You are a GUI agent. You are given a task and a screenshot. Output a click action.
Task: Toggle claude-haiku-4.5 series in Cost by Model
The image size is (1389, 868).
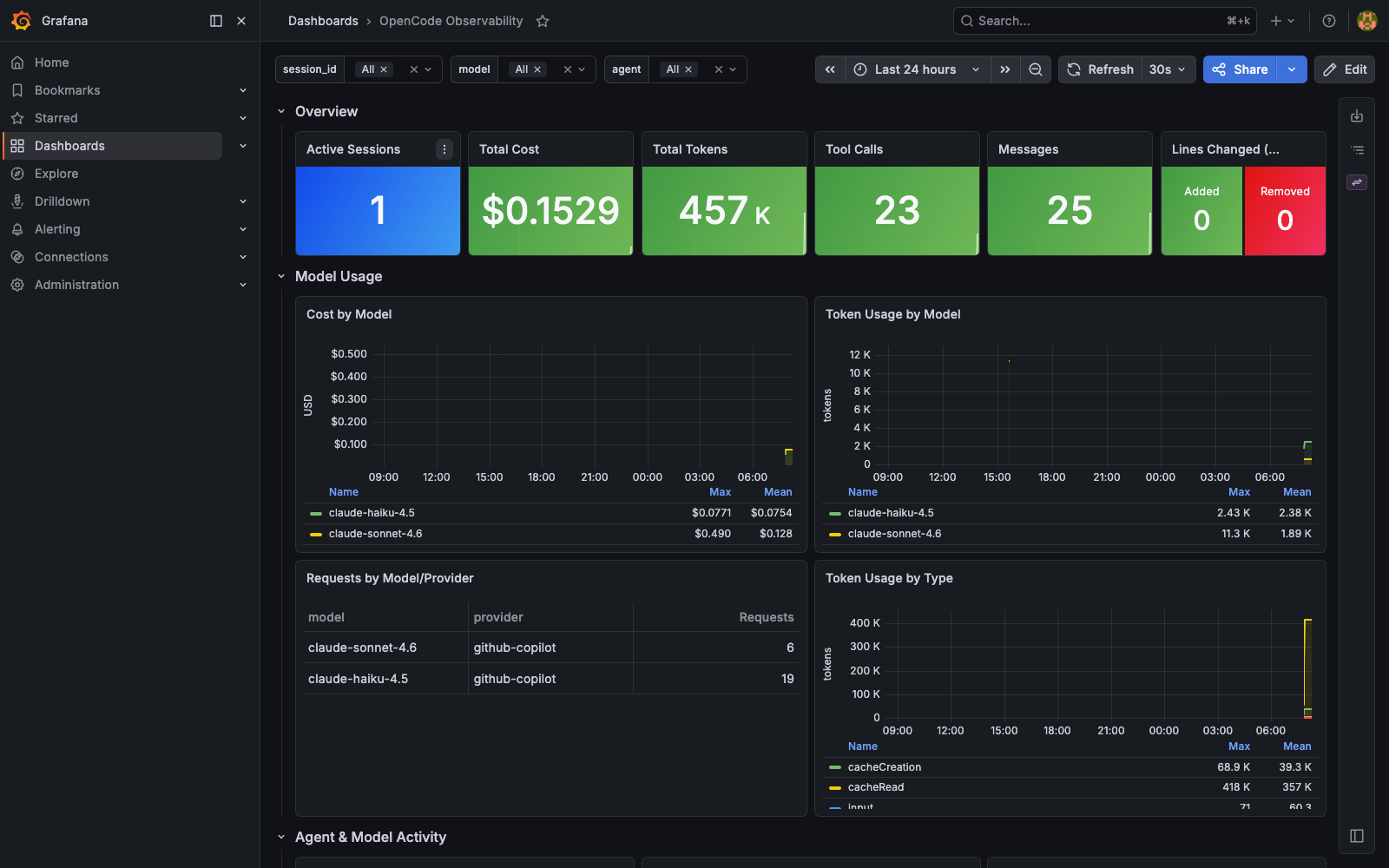pos(372,513)
